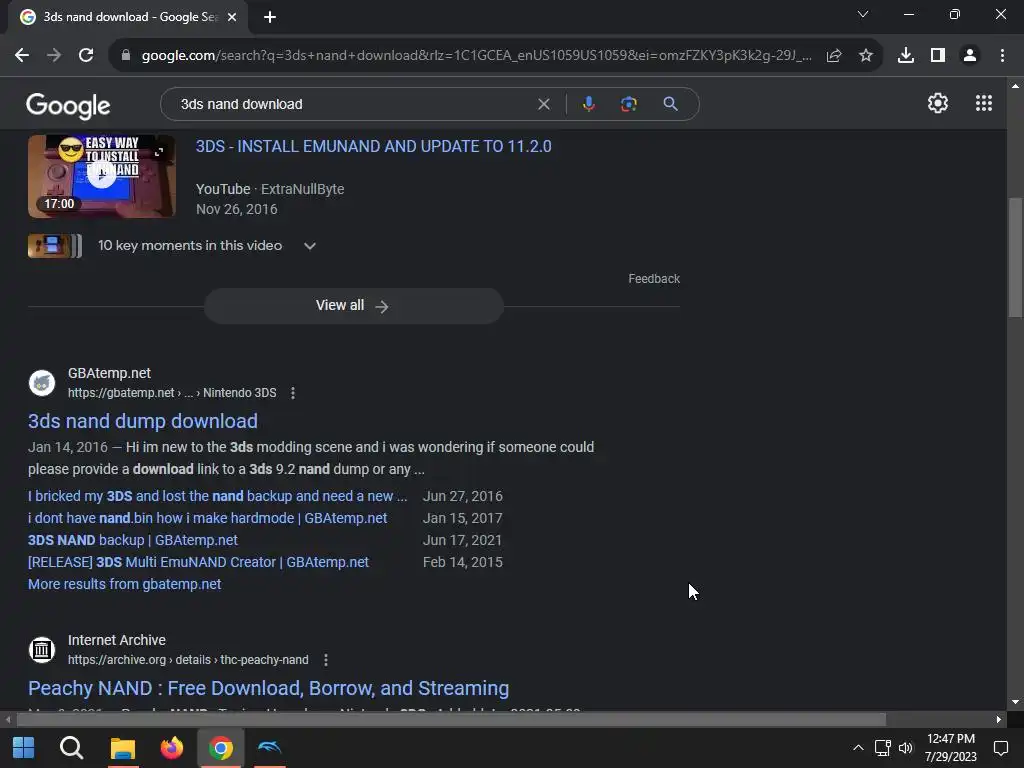Click the archive.org breadcrumb URL
This screenshot has height=768, width=1024.
click(188, 660)
